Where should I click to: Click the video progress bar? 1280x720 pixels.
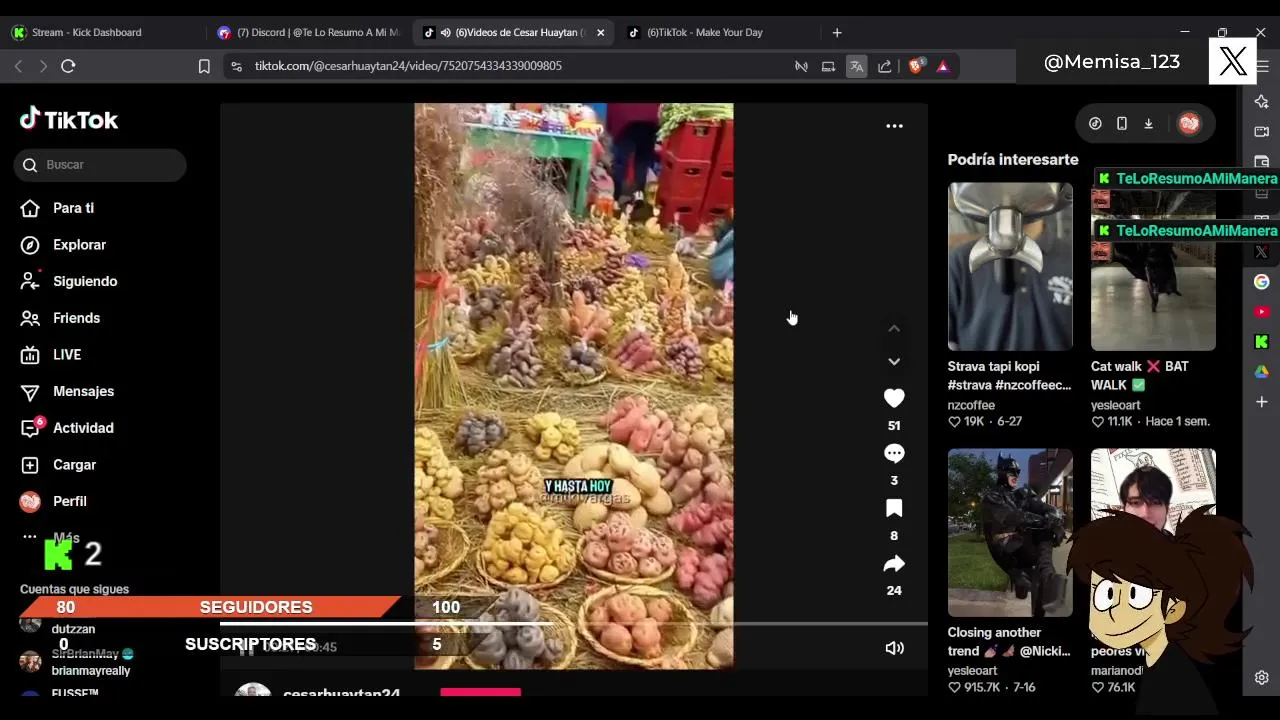(574, 624)
